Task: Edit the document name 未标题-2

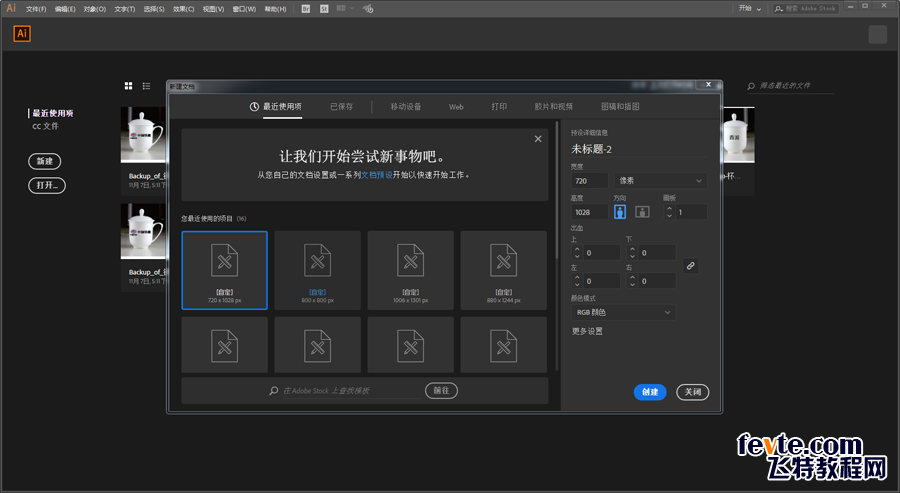Action: (x=638, y=149)
